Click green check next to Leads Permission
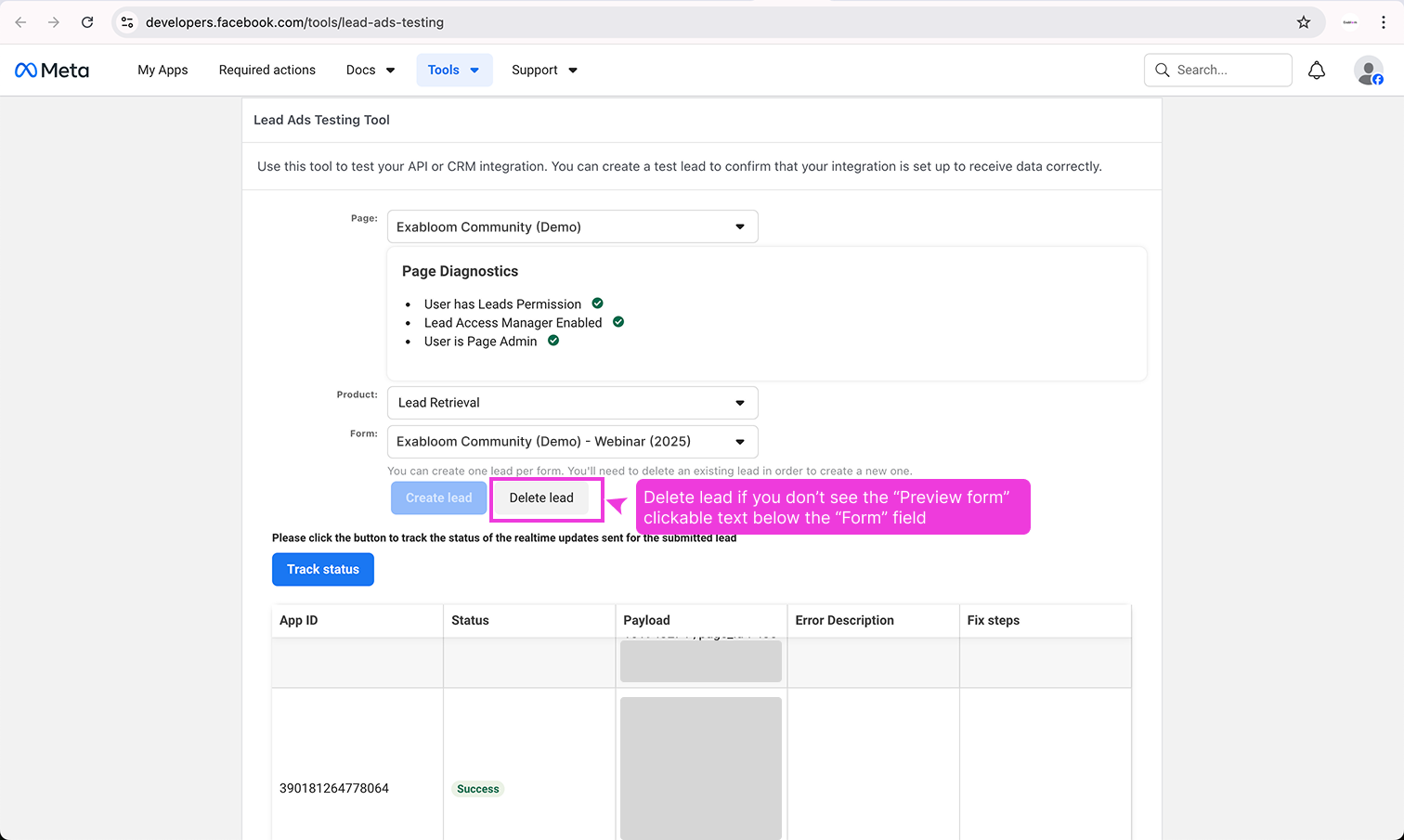1404x840 pixels. point(598,304)
